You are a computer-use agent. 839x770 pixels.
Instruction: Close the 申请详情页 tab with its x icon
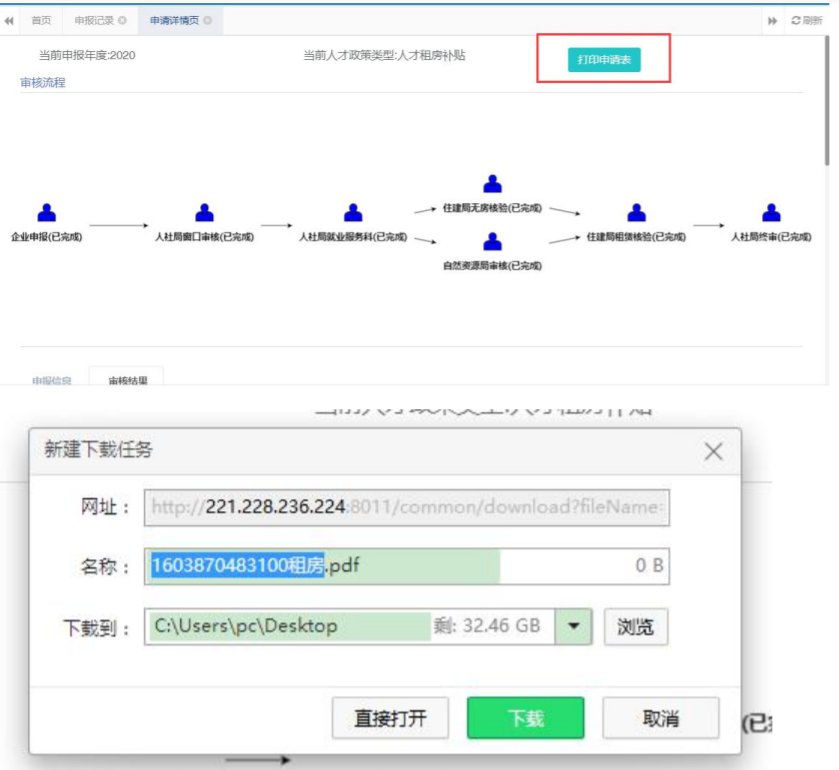point(207,20)
